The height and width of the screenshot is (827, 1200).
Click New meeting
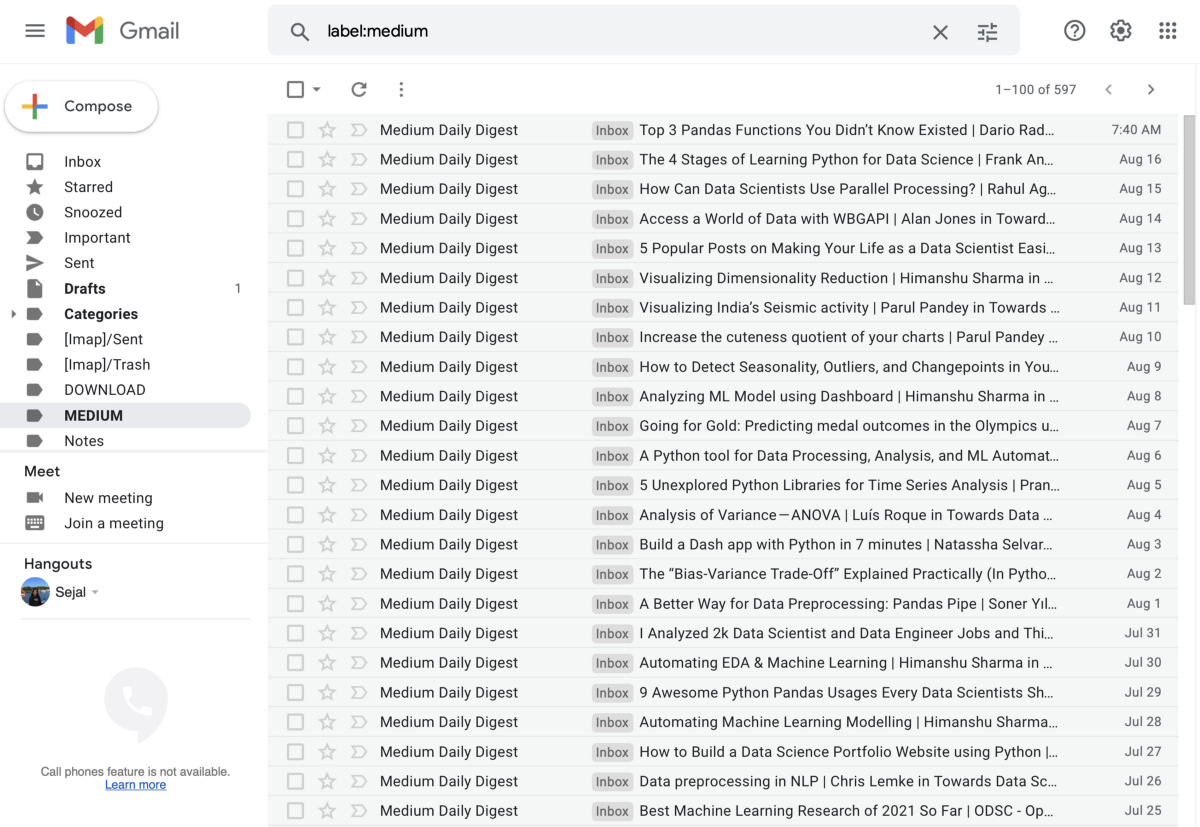(108, 498)
